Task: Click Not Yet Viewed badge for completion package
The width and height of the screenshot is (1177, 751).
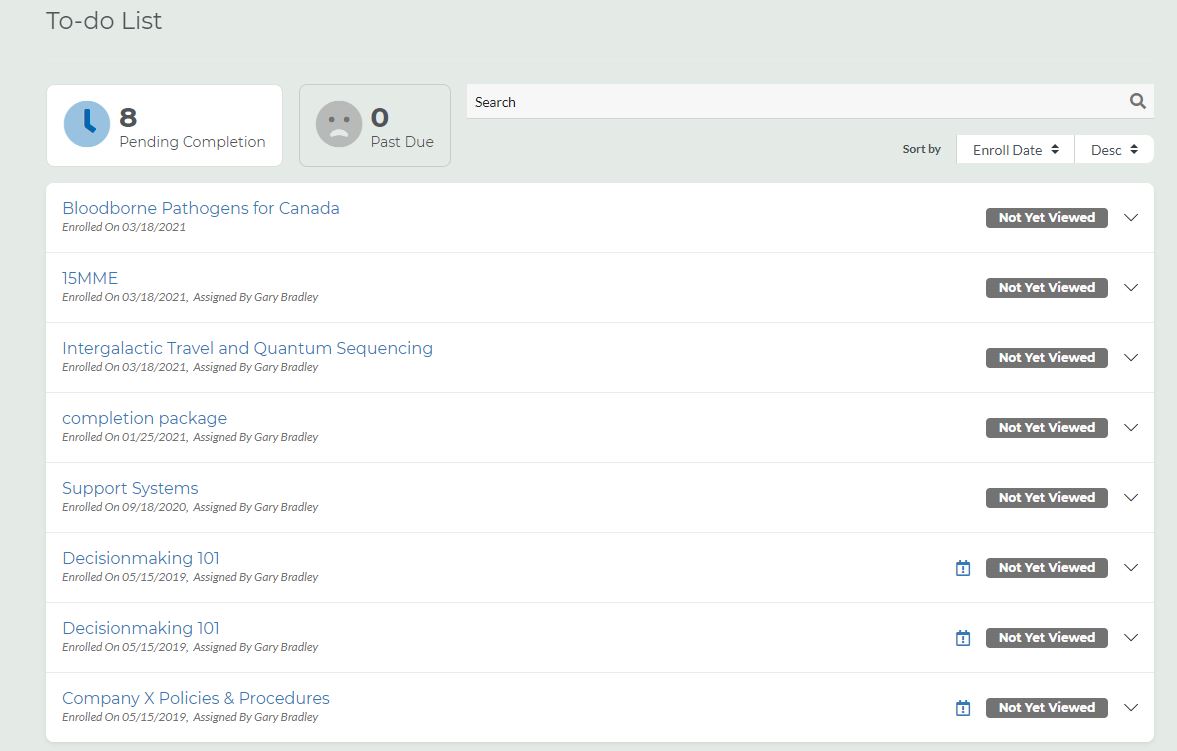Action: coord(1046,427)
